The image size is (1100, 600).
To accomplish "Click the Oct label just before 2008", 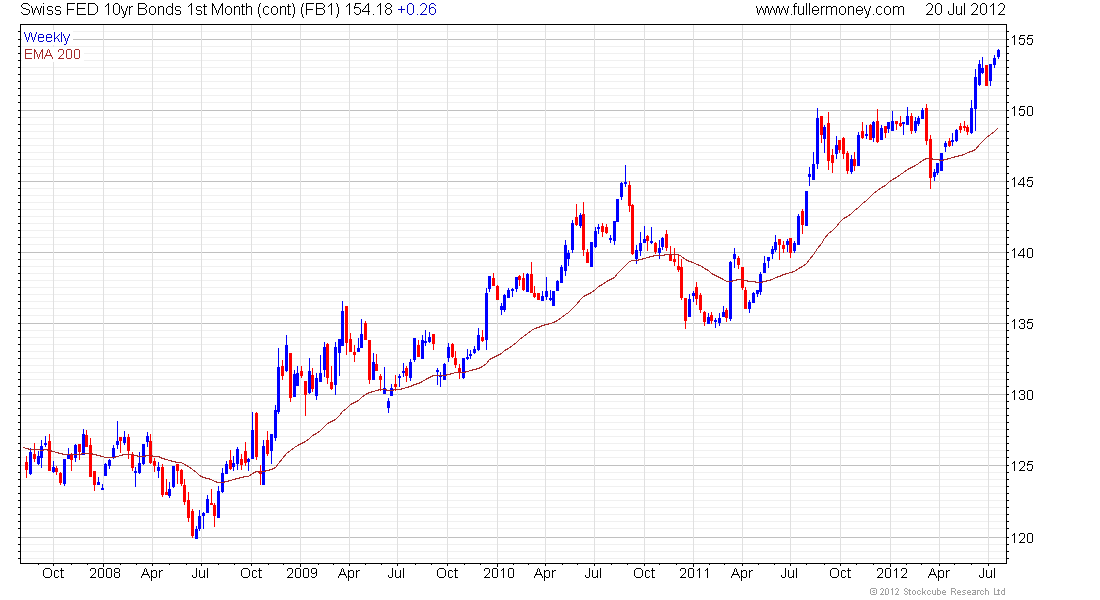I will [53, 573].
